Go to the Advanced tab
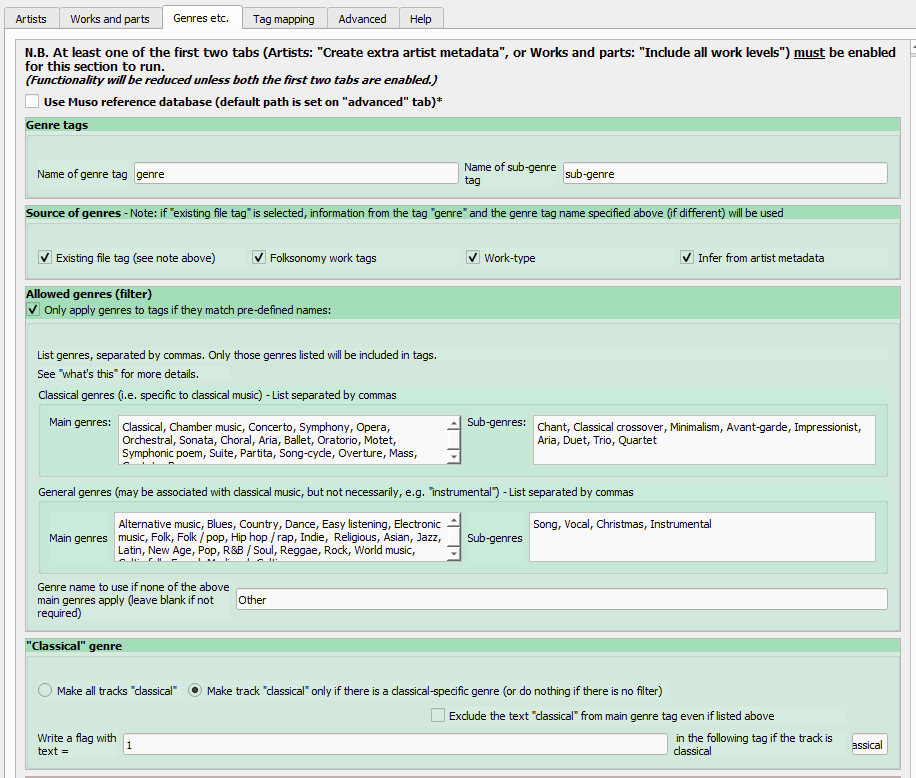This screenshot has height=778, width=916. point(362,18)
